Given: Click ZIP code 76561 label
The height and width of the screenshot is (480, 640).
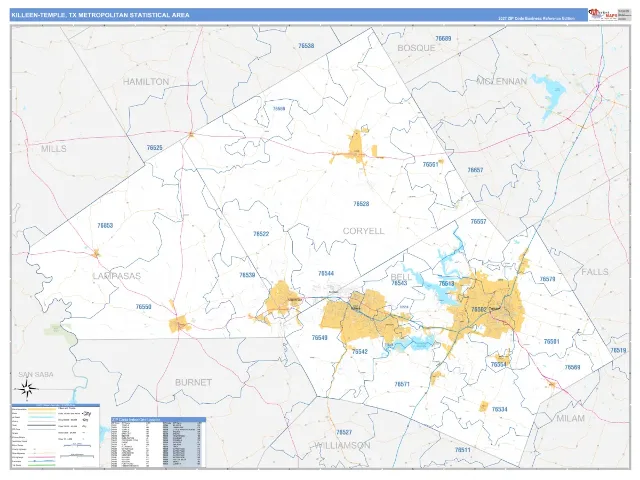Looking at the screenshot, I should [x=431, y=165].
